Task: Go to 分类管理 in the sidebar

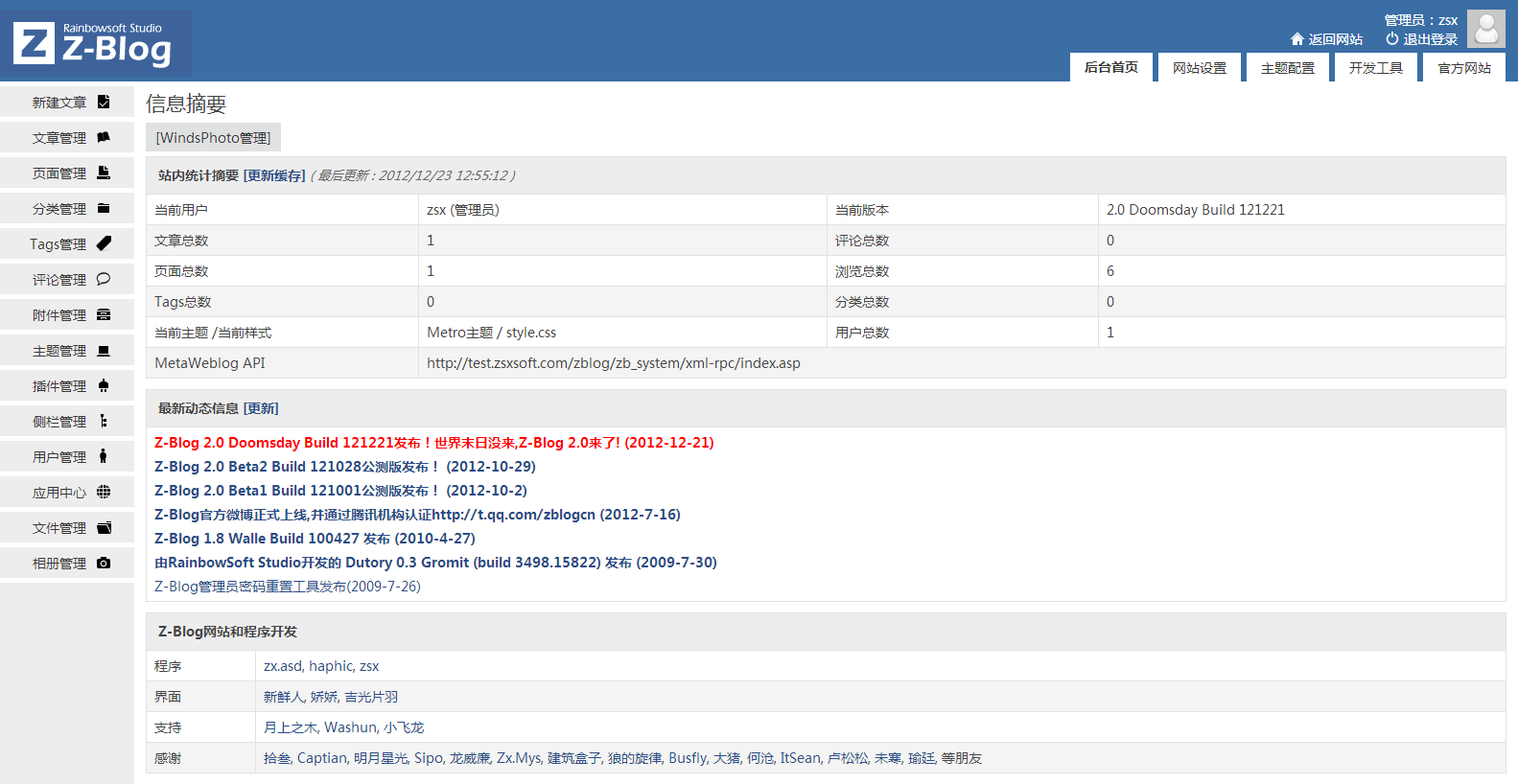Action: click(67, 209)
